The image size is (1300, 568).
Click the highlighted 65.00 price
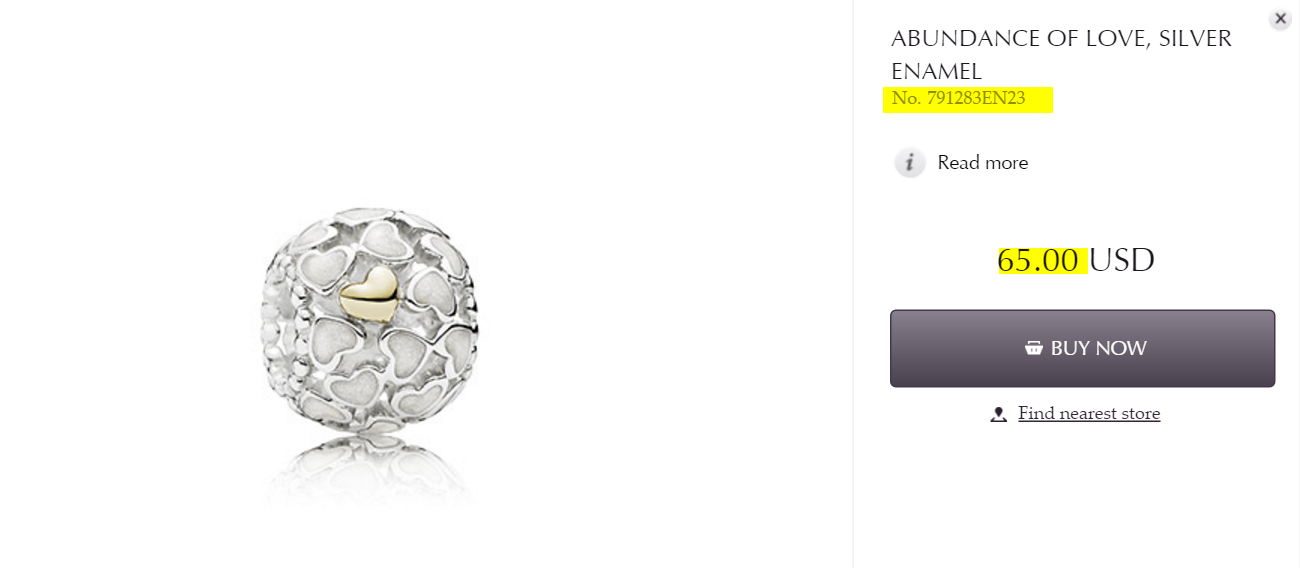pos(1038,260)
